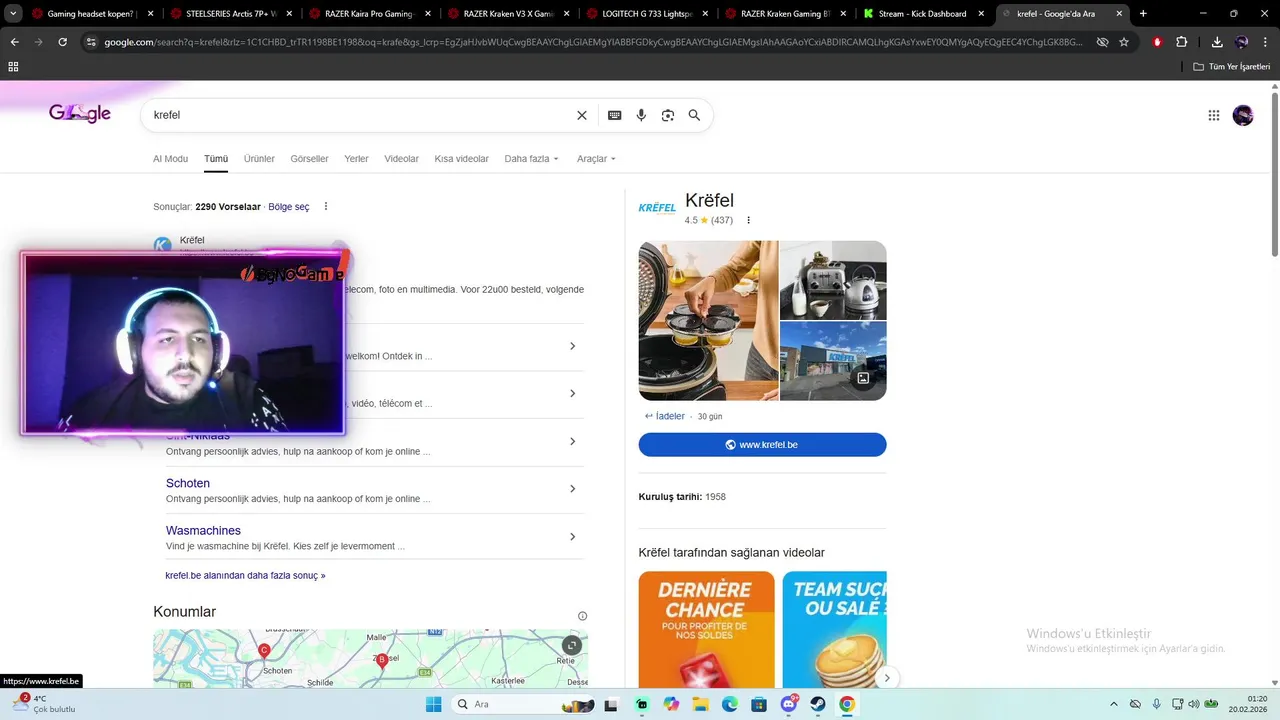Open Chrome downloads
This screenshot has height=720, width=1280.
coord(1217,42)
